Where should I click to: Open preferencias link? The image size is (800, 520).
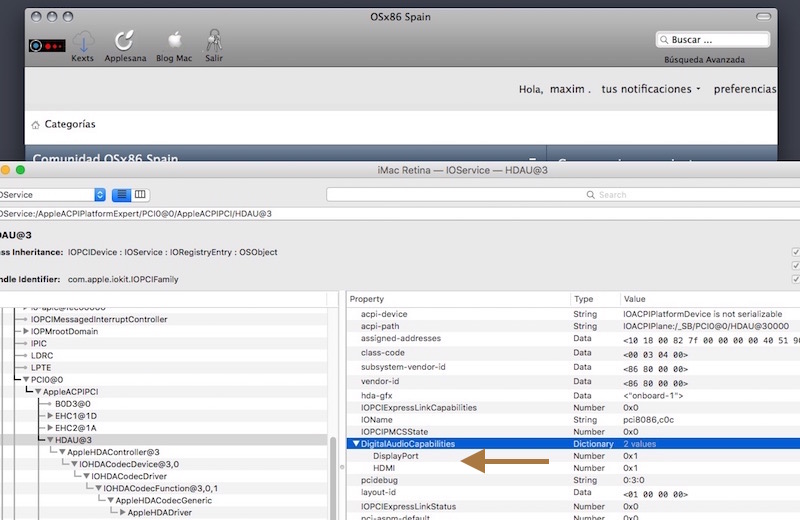[x=745, y=89]
